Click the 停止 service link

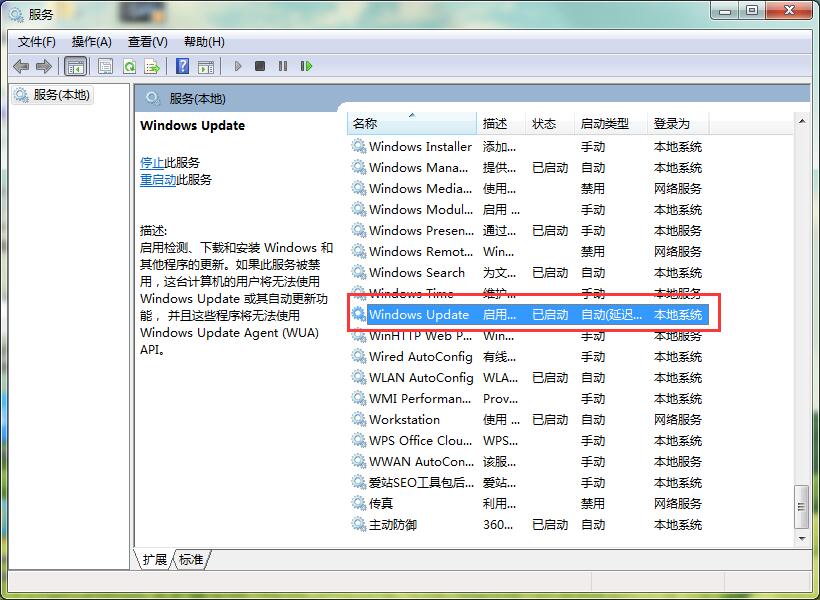click(152, 163)
